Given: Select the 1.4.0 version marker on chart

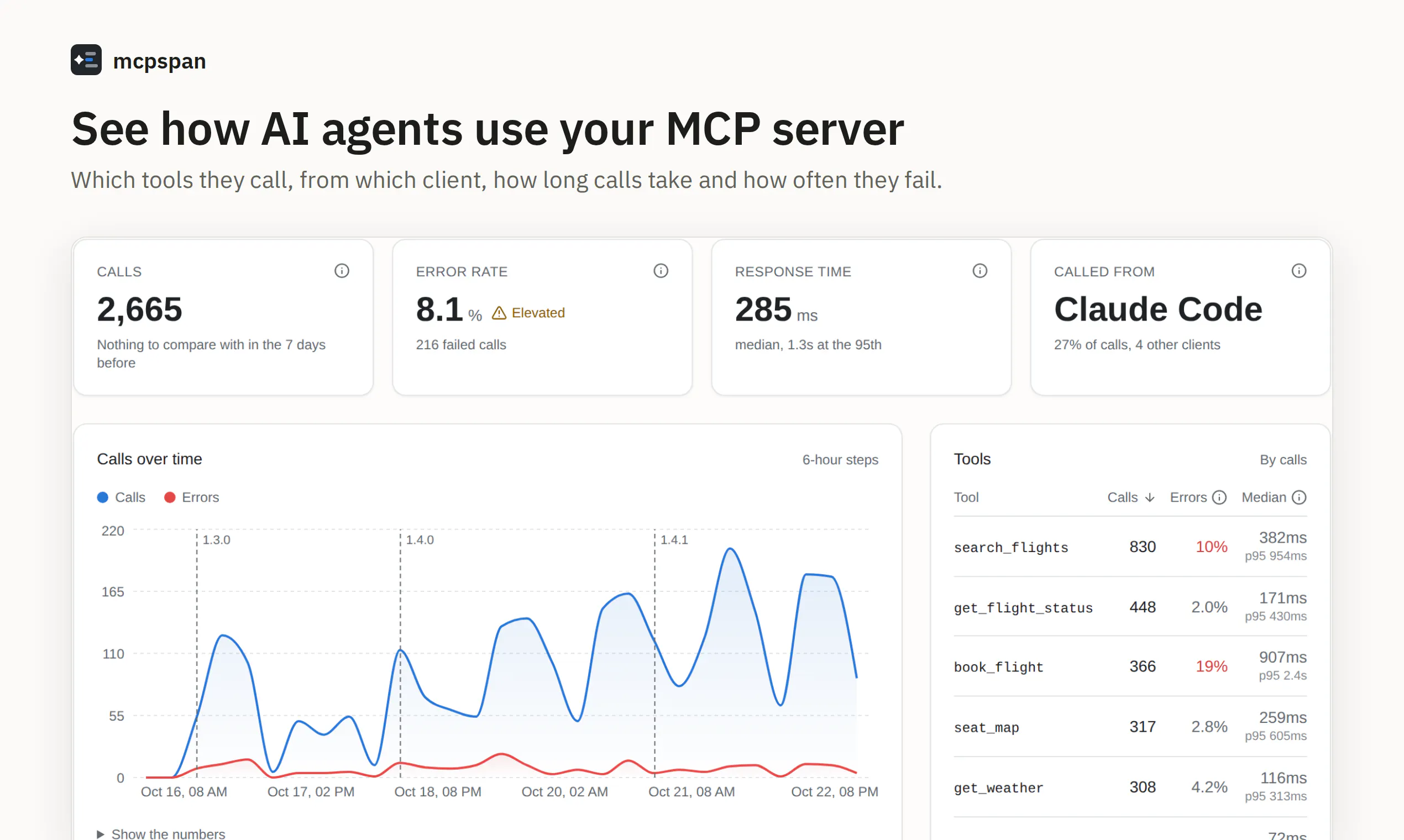Looking at the screenshot, I should 420,540.
